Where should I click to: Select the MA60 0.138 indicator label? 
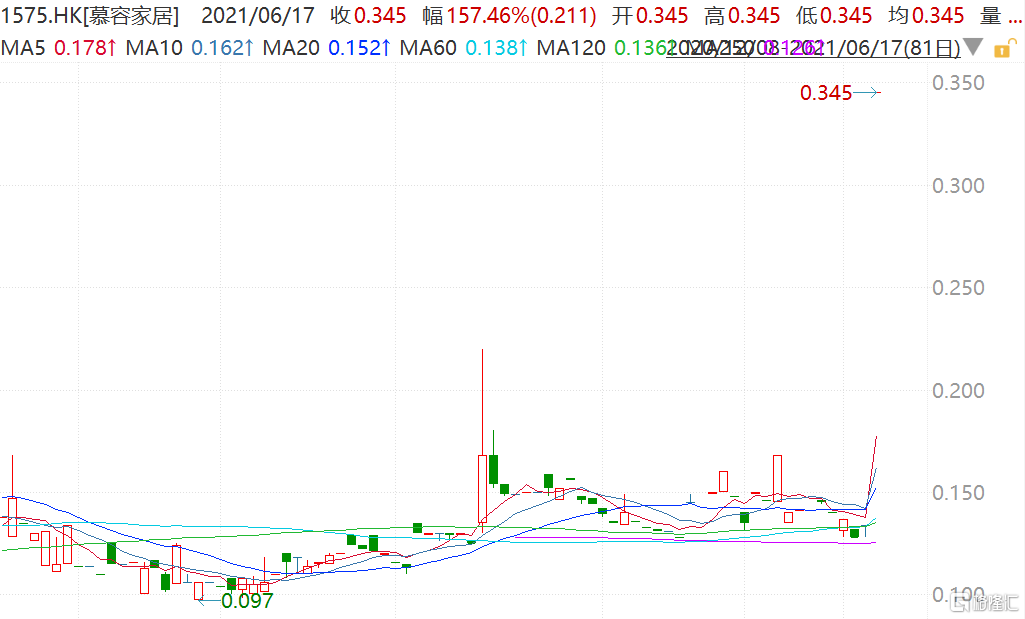[463, 48]
